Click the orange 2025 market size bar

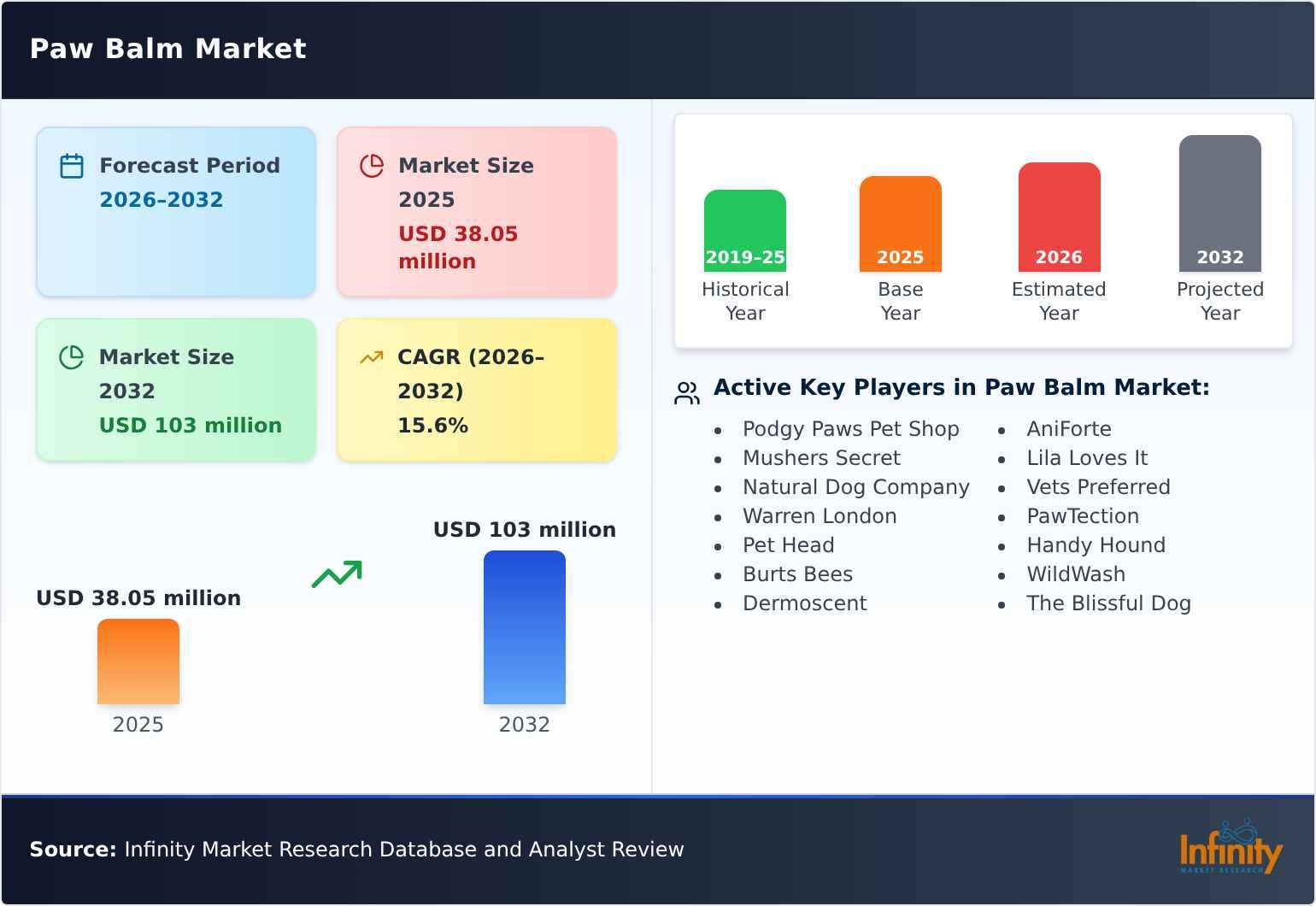pyautogui.click(x=138, y=662)
